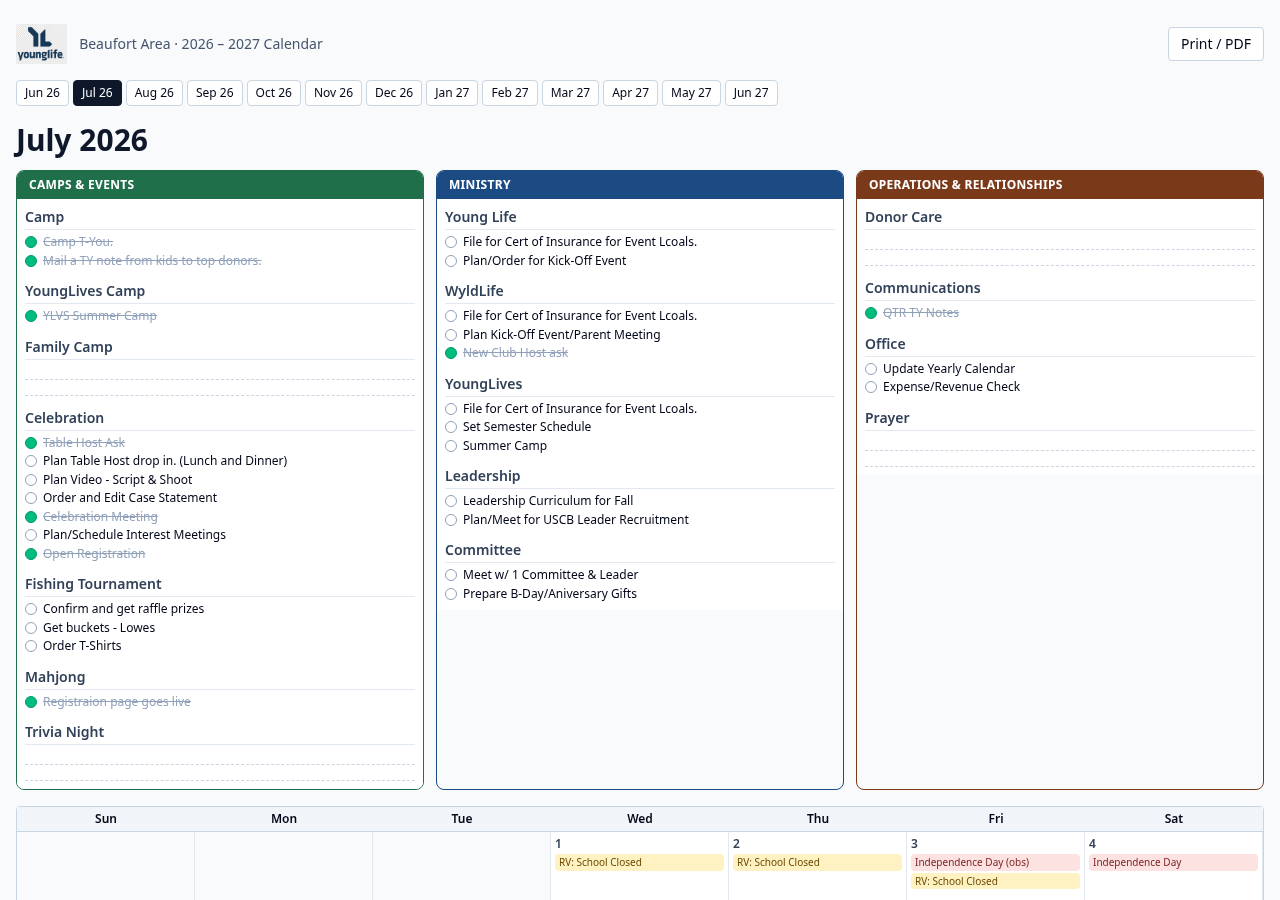
Task: Select the Jul 26 month tab
Action: click(x=97, y=93)
